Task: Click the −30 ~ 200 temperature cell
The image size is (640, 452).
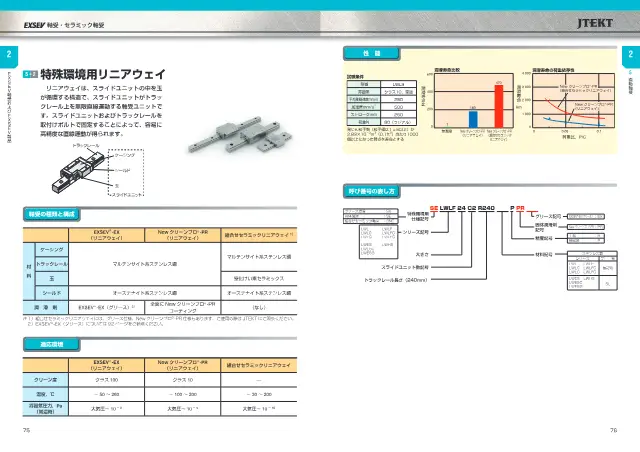Action: (259, 394)
